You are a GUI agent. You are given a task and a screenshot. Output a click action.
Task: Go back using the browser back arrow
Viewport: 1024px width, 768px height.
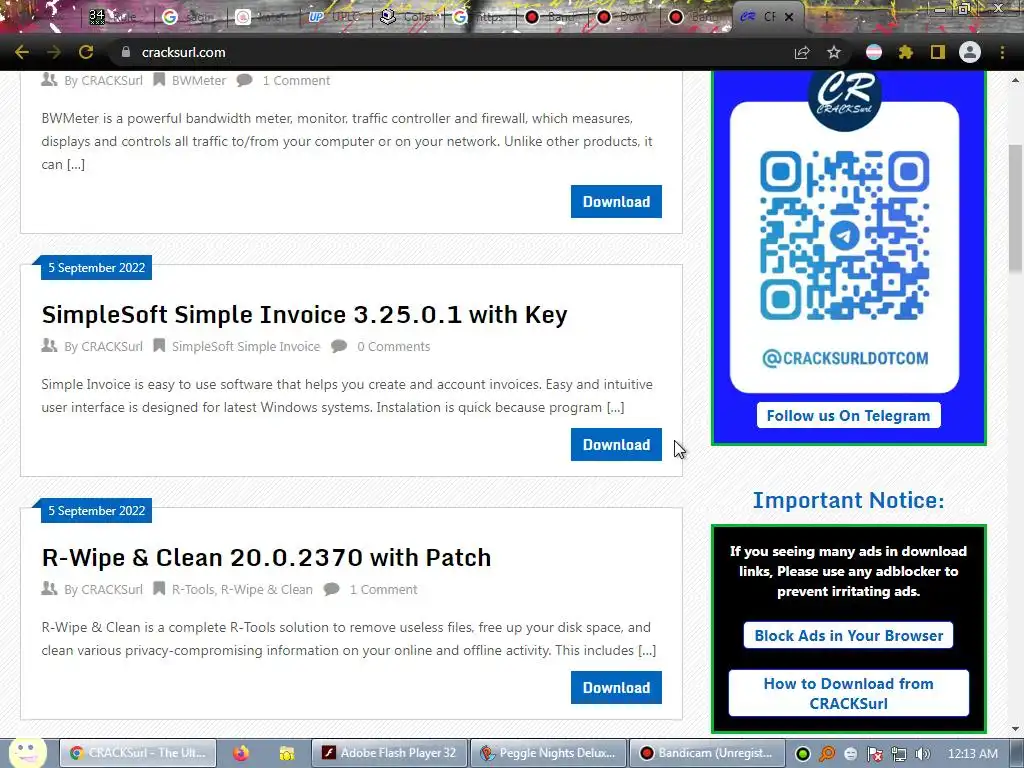[x=22, y=52]
